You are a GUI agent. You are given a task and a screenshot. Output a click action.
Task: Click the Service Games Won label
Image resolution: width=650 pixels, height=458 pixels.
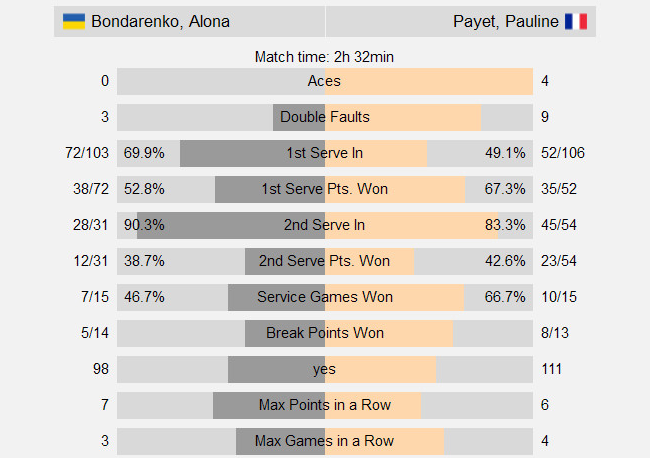click(325, 297)
